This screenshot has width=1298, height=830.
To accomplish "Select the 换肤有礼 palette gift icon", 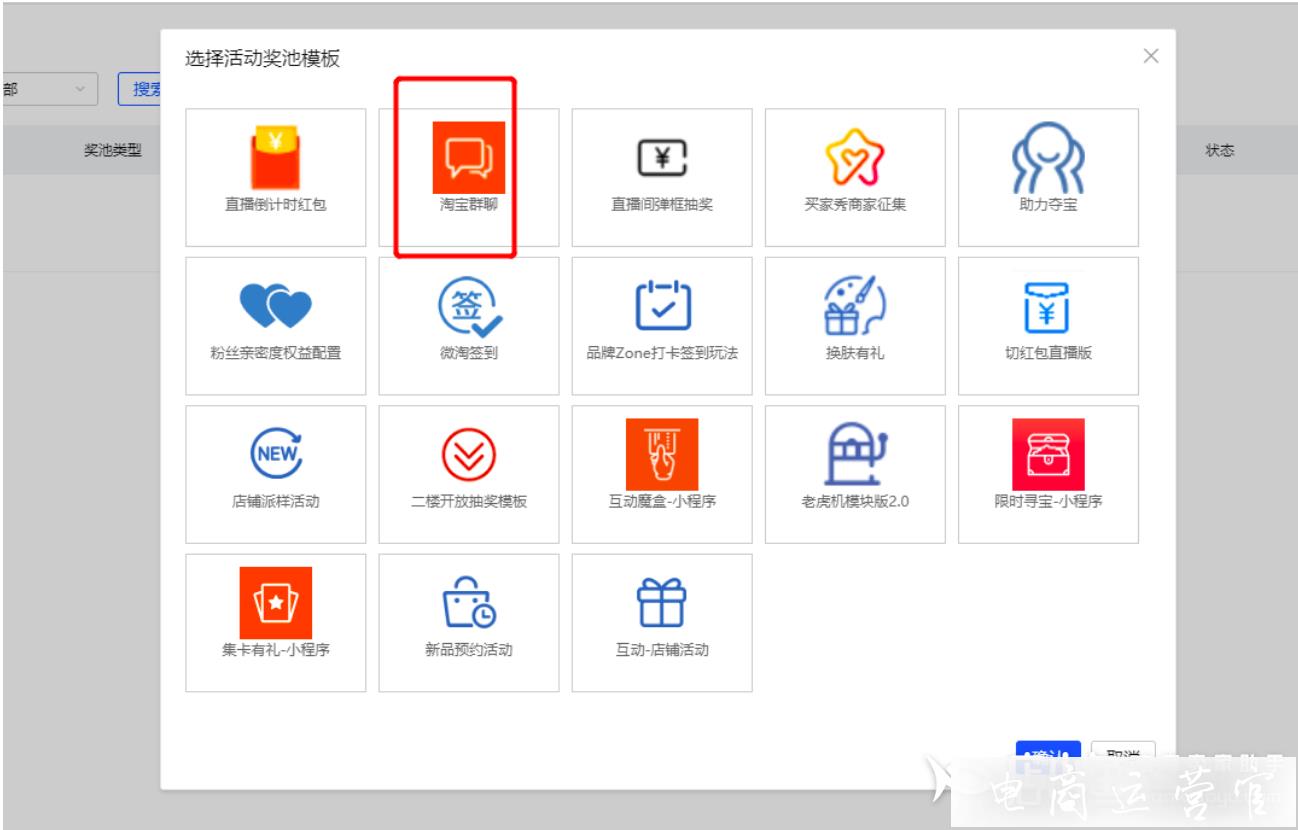I will click(x=855, y=305).
